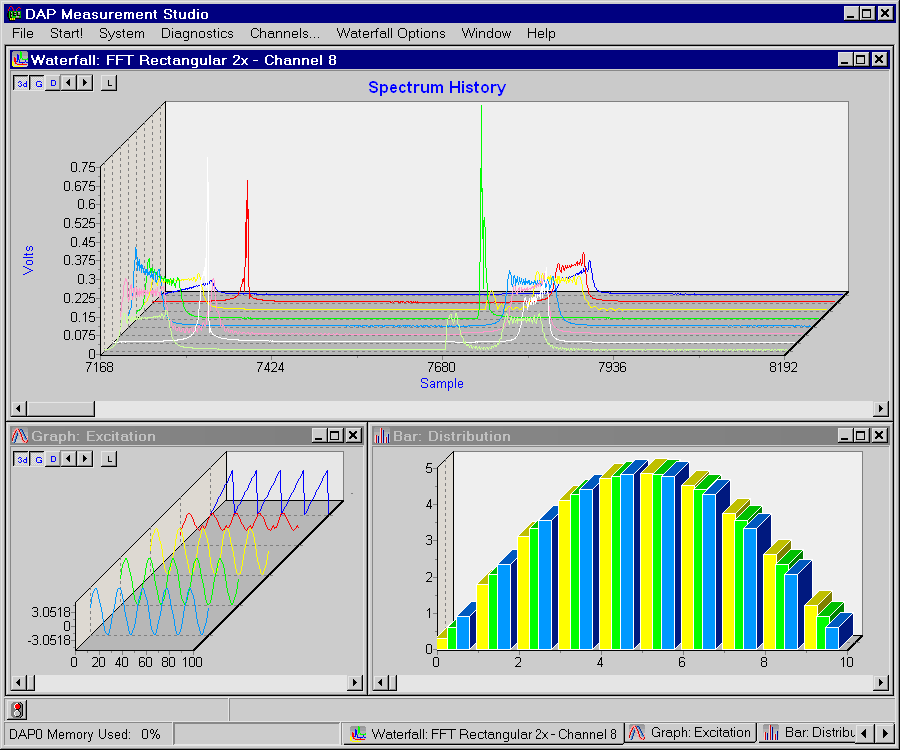The image size is (900, 750).
Task: Click left arrow icon in Waterfall toolbar
Action: tap(69, 83)
